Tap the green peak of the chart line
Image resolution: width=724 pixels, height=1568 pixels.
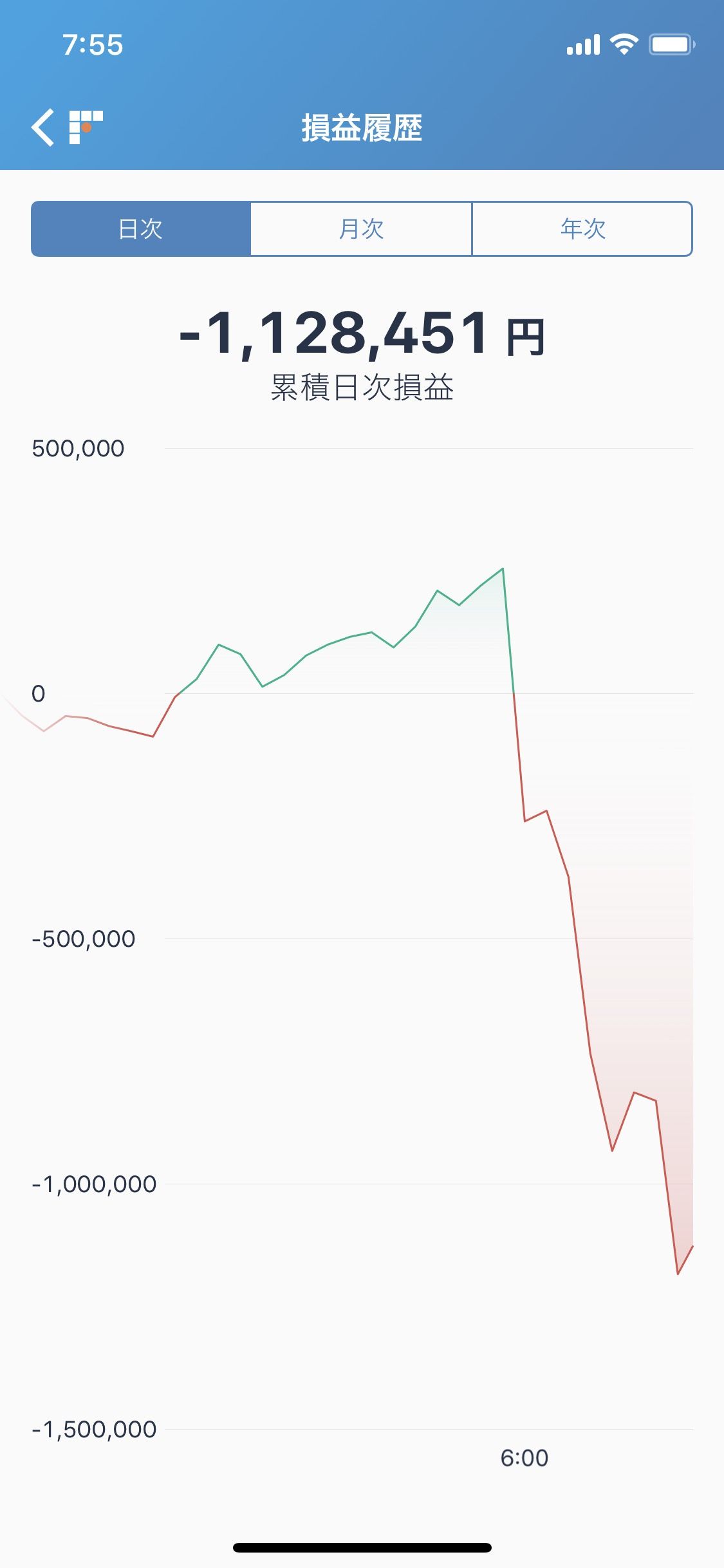tap(503, 569)
